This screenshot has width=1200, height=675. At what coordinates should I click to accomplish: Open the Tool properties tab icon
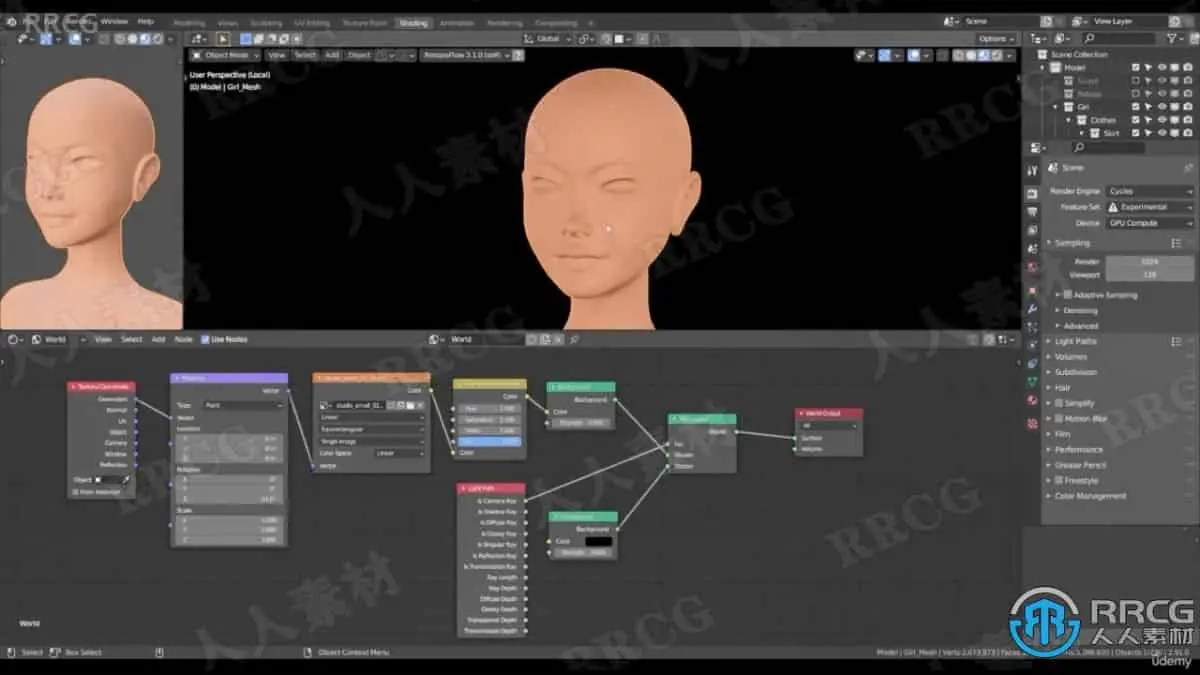(x=1032, y=169)
